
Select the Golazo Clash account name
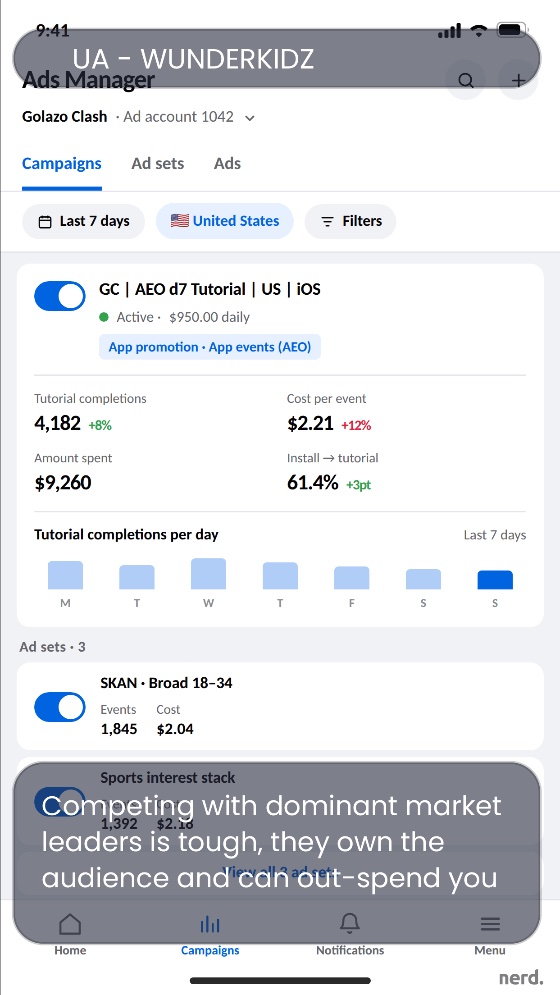65,117
